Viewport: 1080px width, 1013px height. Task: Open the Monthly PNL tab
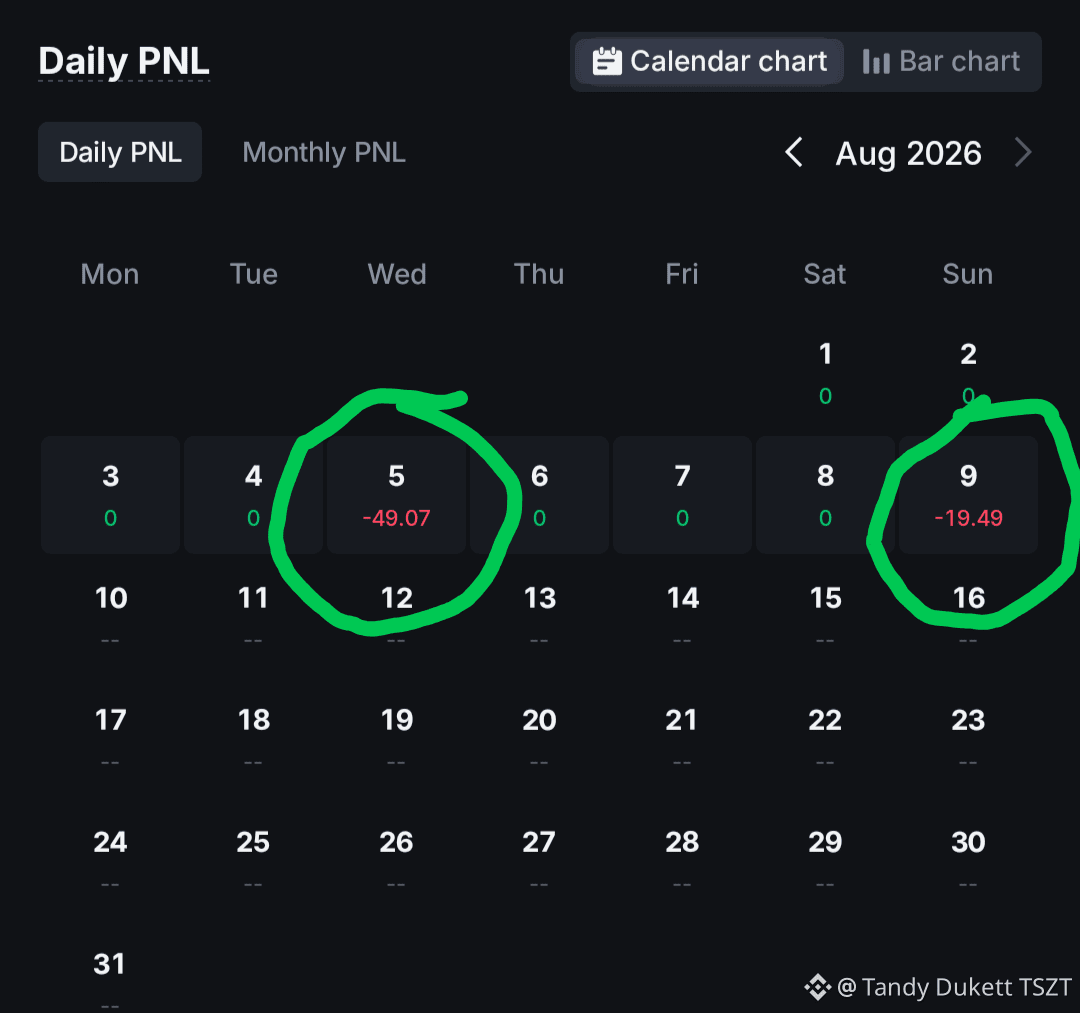pos(324,152)
